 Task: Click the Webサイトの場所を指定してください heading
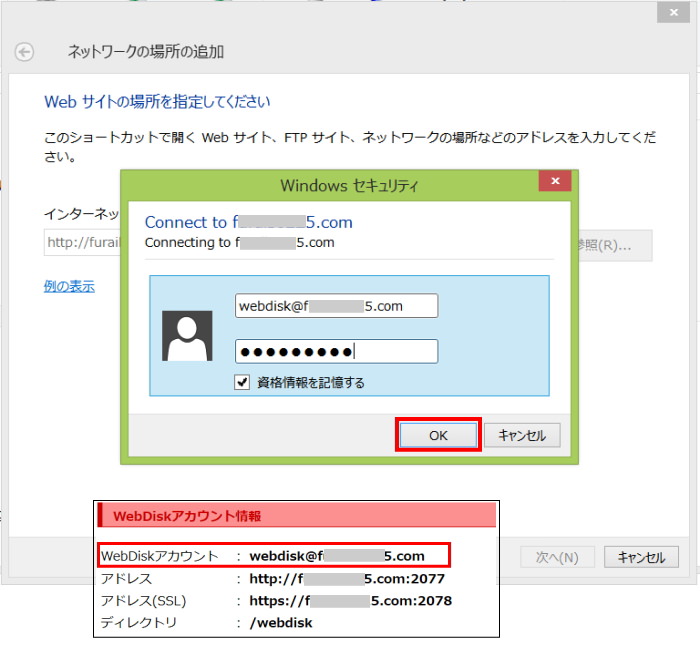point(157,102)
